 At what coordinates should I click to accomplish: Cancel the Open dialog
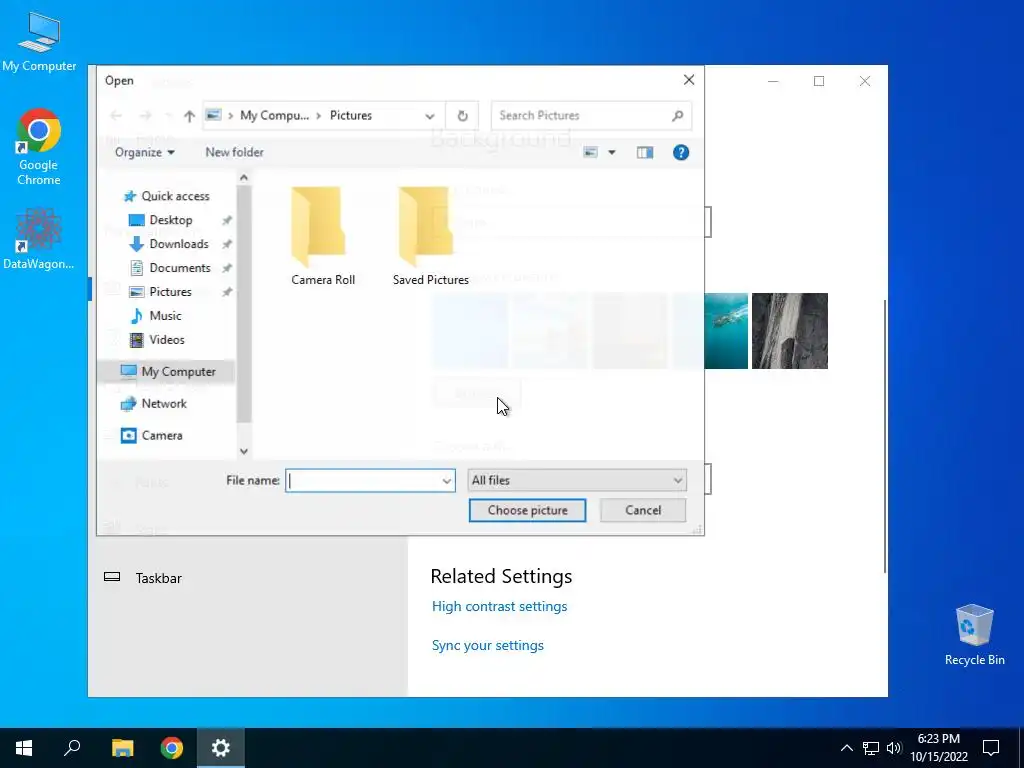tap(643, 510)
